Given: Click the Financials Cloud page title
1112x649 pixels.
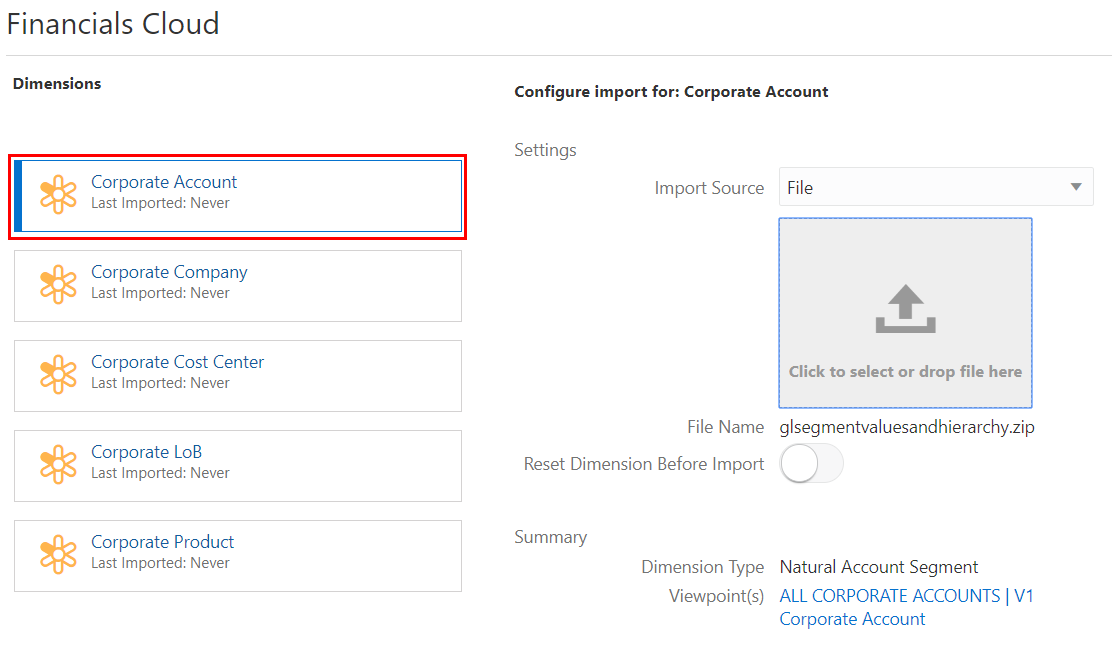Looking at the screenshot, I should (x=113, y=24).
